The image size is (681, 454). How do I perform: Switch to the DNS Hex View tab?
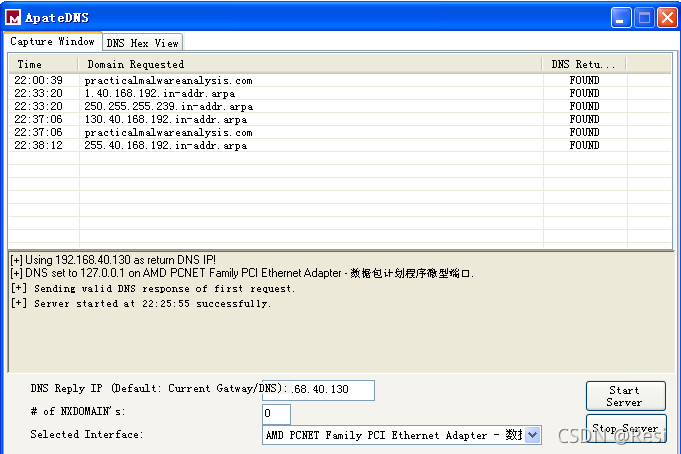point(142,43)
